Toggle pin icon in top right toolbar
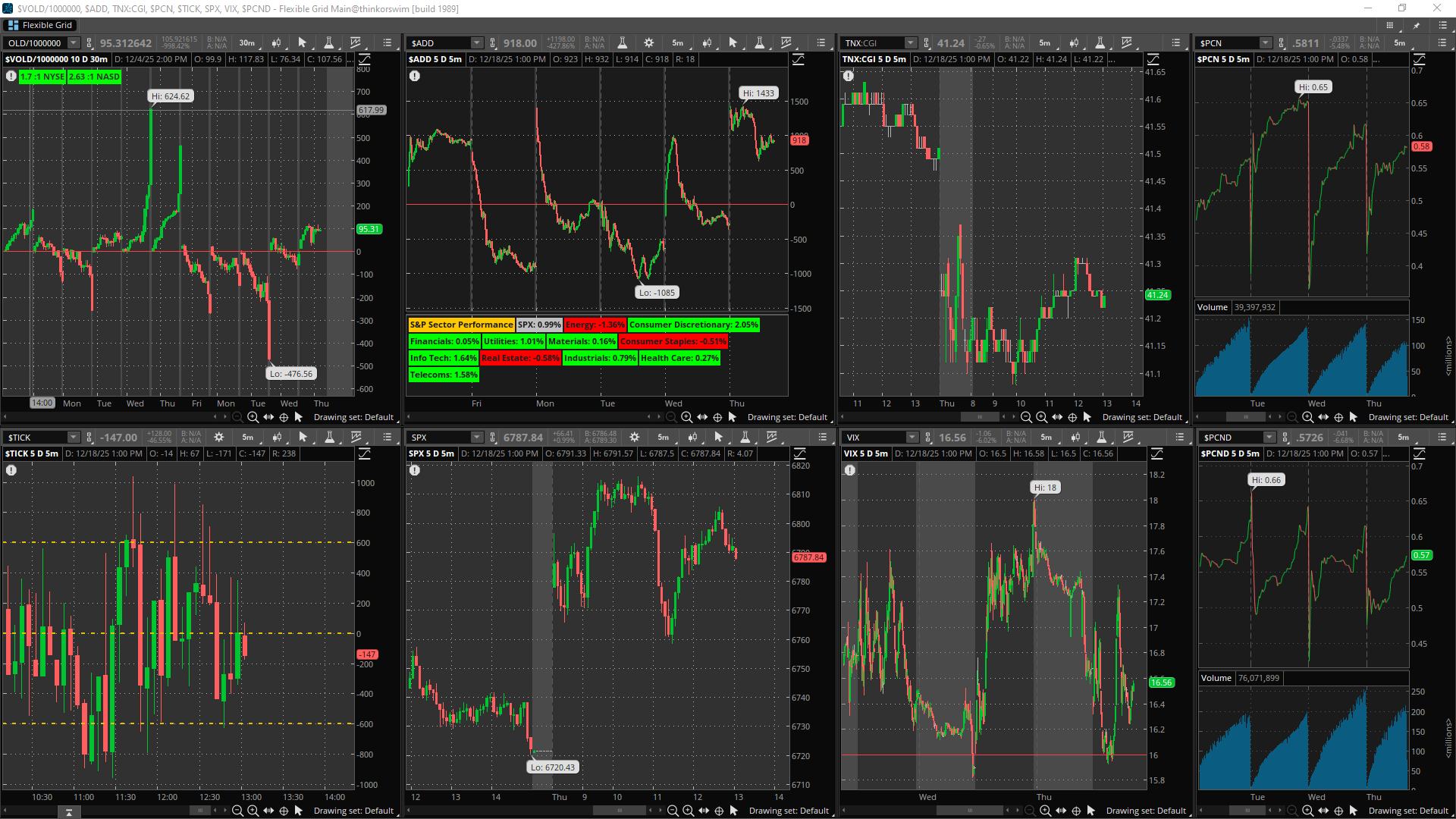Image resolution: width=1456 pixels, height=819 pixels. (x=1416, y=25)
